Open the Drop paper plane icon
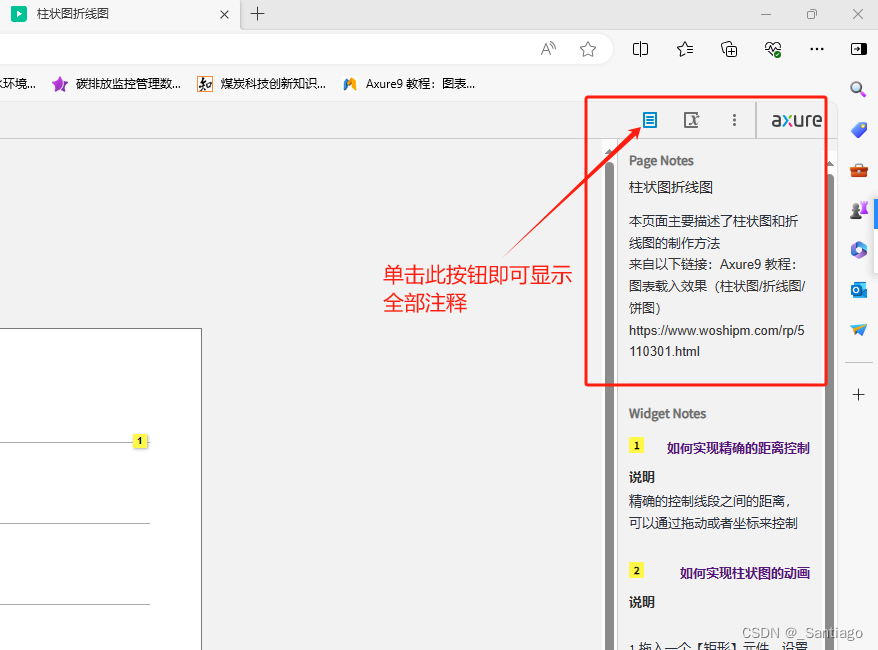The width and height of the screenshot is (878, 650). coord(858,330)
